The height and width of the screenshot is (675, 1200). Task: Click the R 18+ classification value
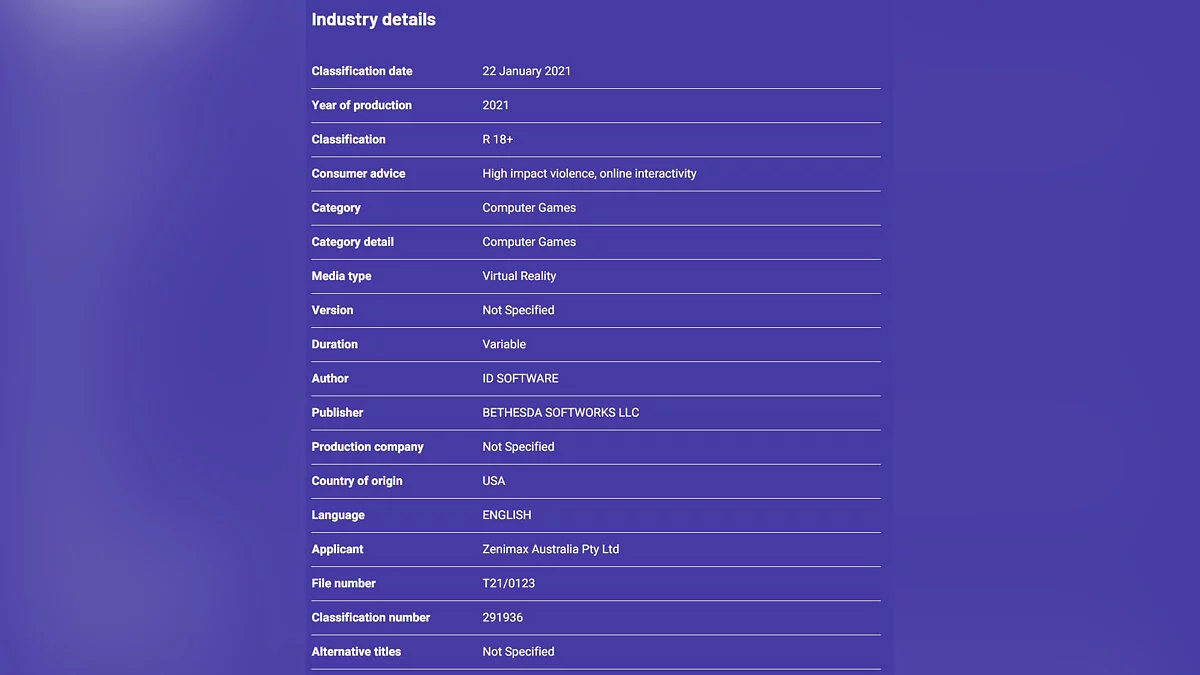497,140
